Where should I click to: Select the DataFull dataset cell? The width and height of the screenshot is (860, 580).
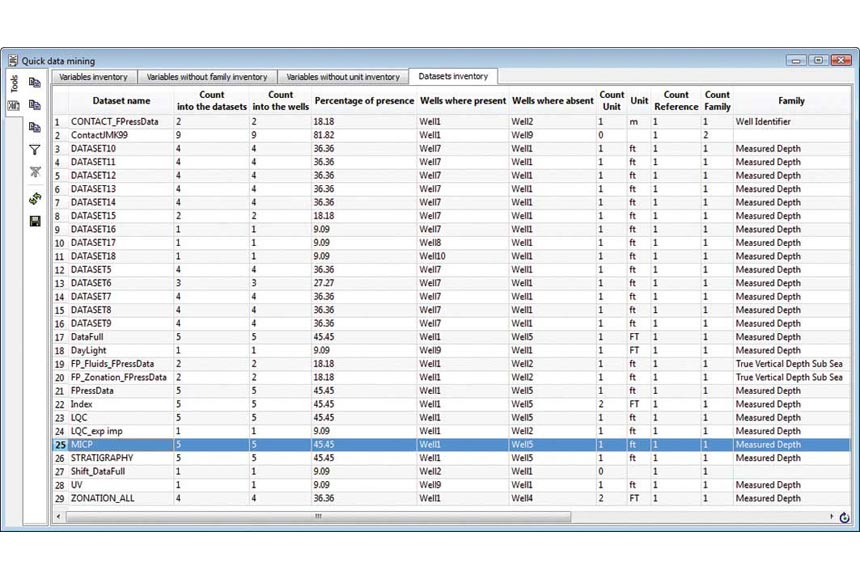tap(121, 337)
